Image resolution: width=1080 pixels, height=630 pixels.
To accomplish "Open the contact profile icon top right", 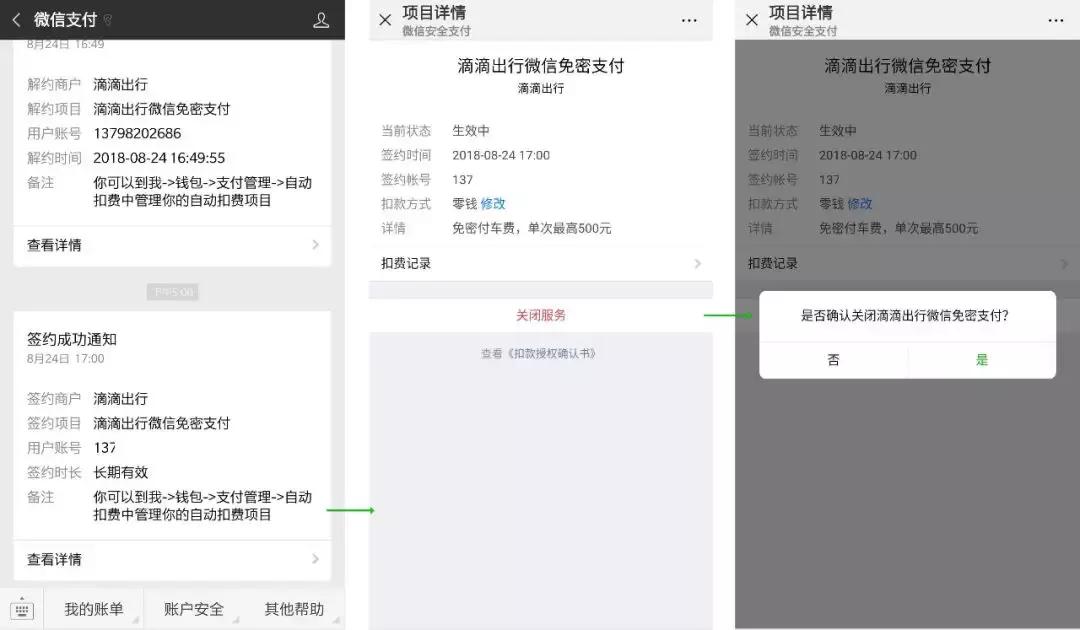I will pyautogui.click(x=320, y=19).
